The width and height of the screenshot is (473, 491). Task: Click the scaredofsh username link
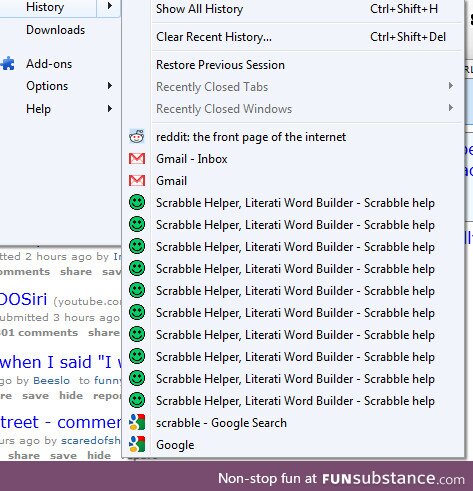point(90,440)
